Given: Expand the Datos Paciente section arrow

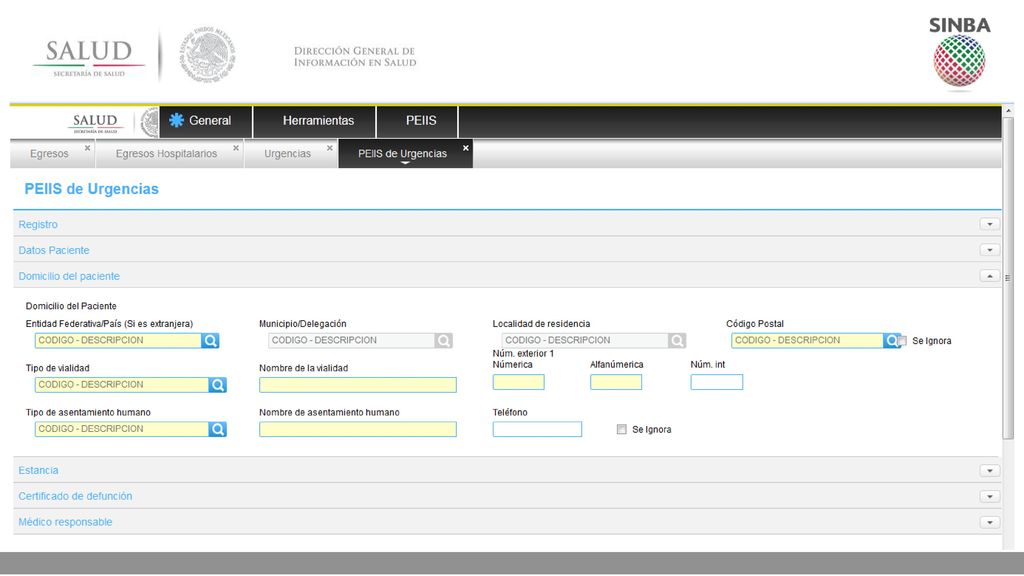Looking at the screenshot, I should 989,250.
